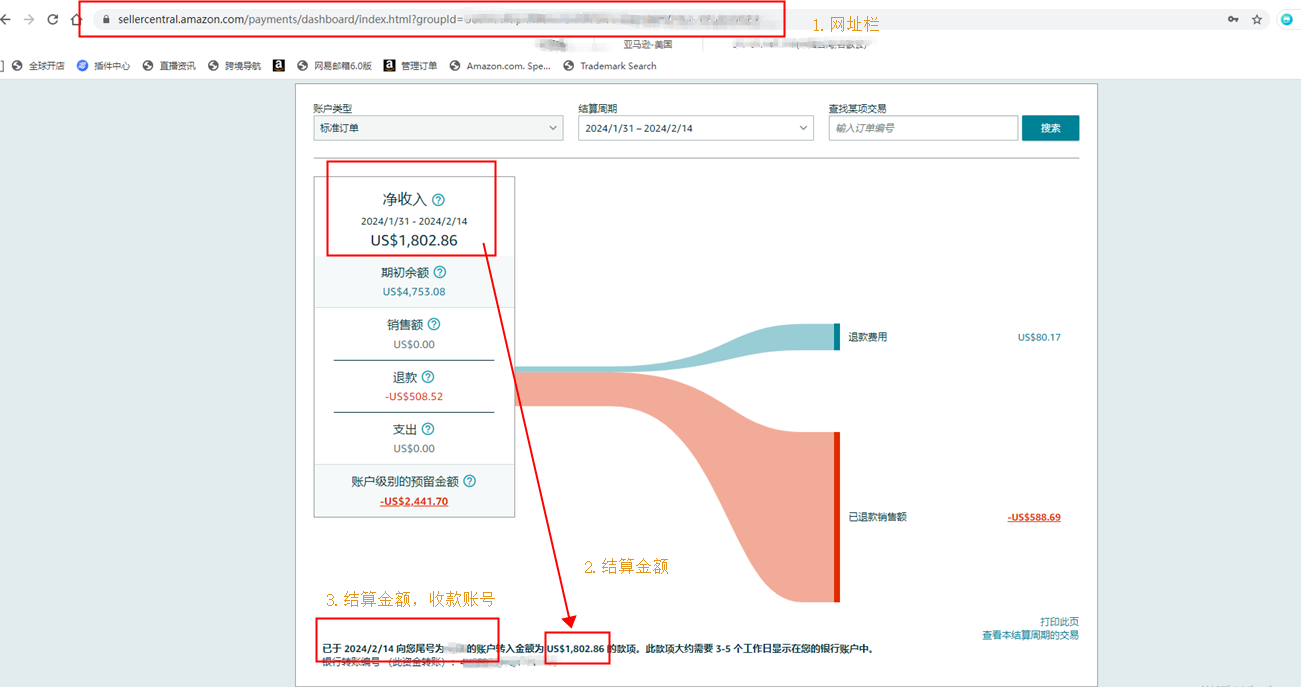Open the help tooltip for 销售额
The height and width of the screenshot is (687, 1301).
[434, 324]
